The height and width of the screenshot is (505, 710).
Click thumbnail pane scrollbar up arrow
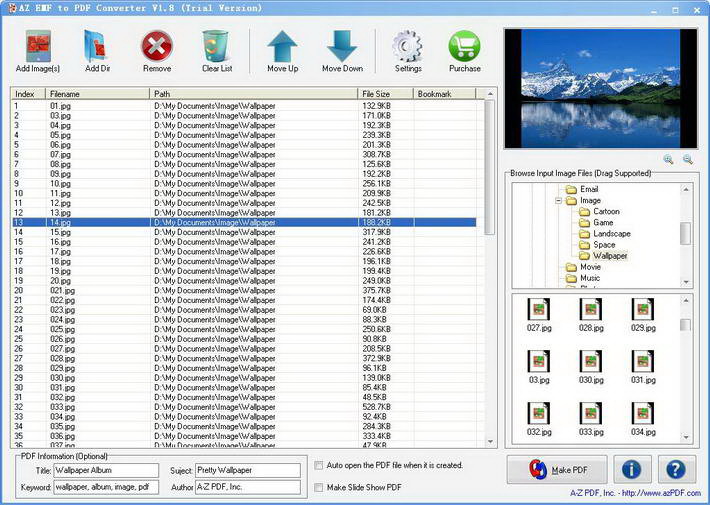(x=686, y=301)
